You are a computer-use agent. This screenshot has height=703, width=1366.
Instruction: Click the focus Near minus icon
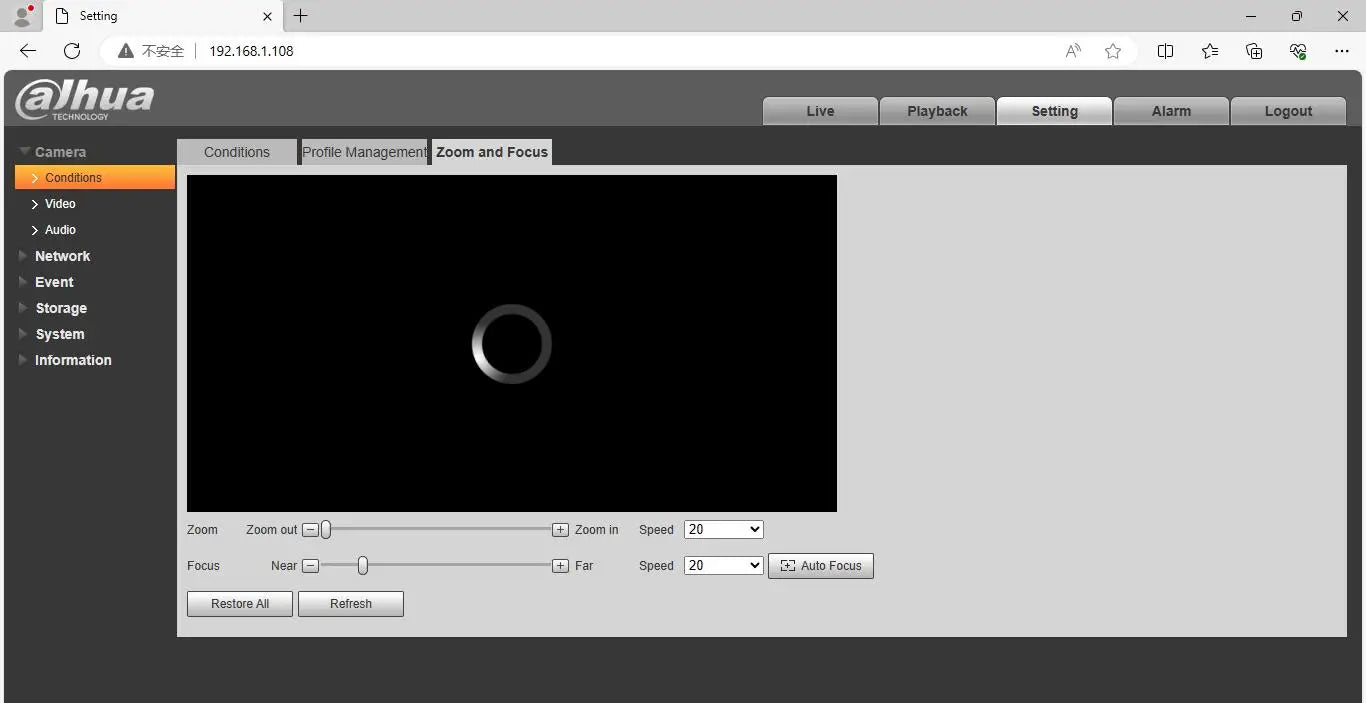coord(310,566)
